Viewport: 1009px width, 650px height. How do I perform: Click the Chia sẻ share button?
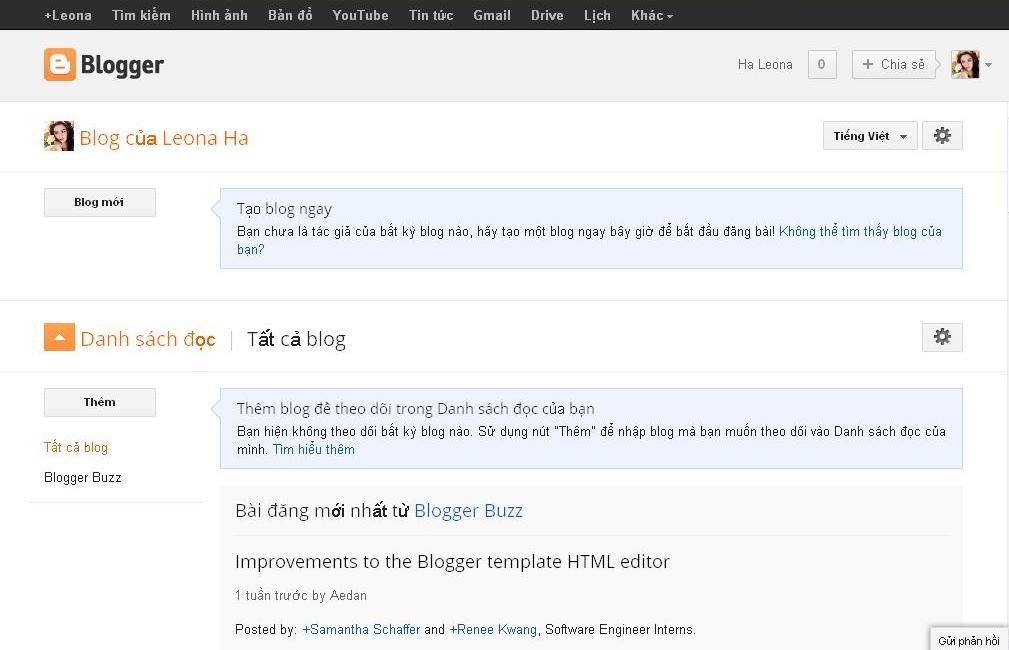point(894,65)
